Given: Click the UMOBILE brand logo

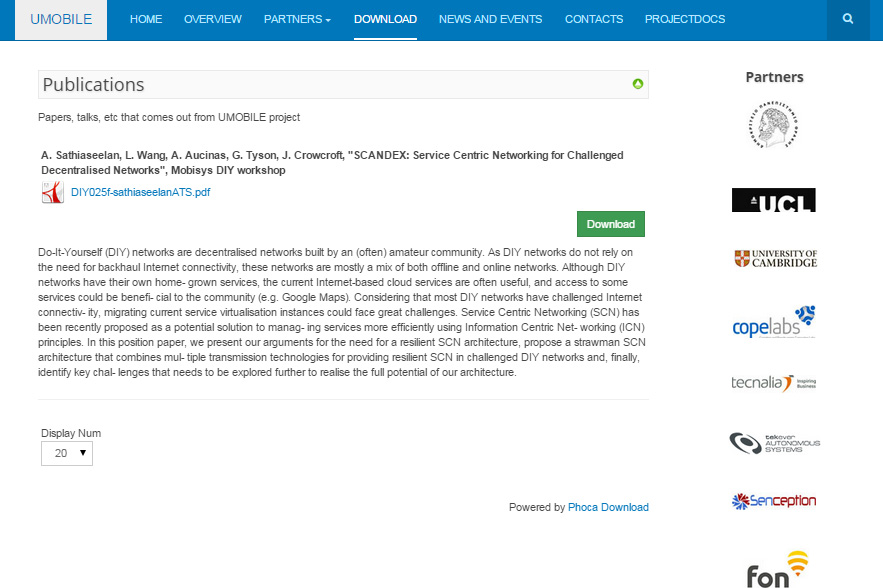Looking at the screenshot, I should [x=61, y=20].
